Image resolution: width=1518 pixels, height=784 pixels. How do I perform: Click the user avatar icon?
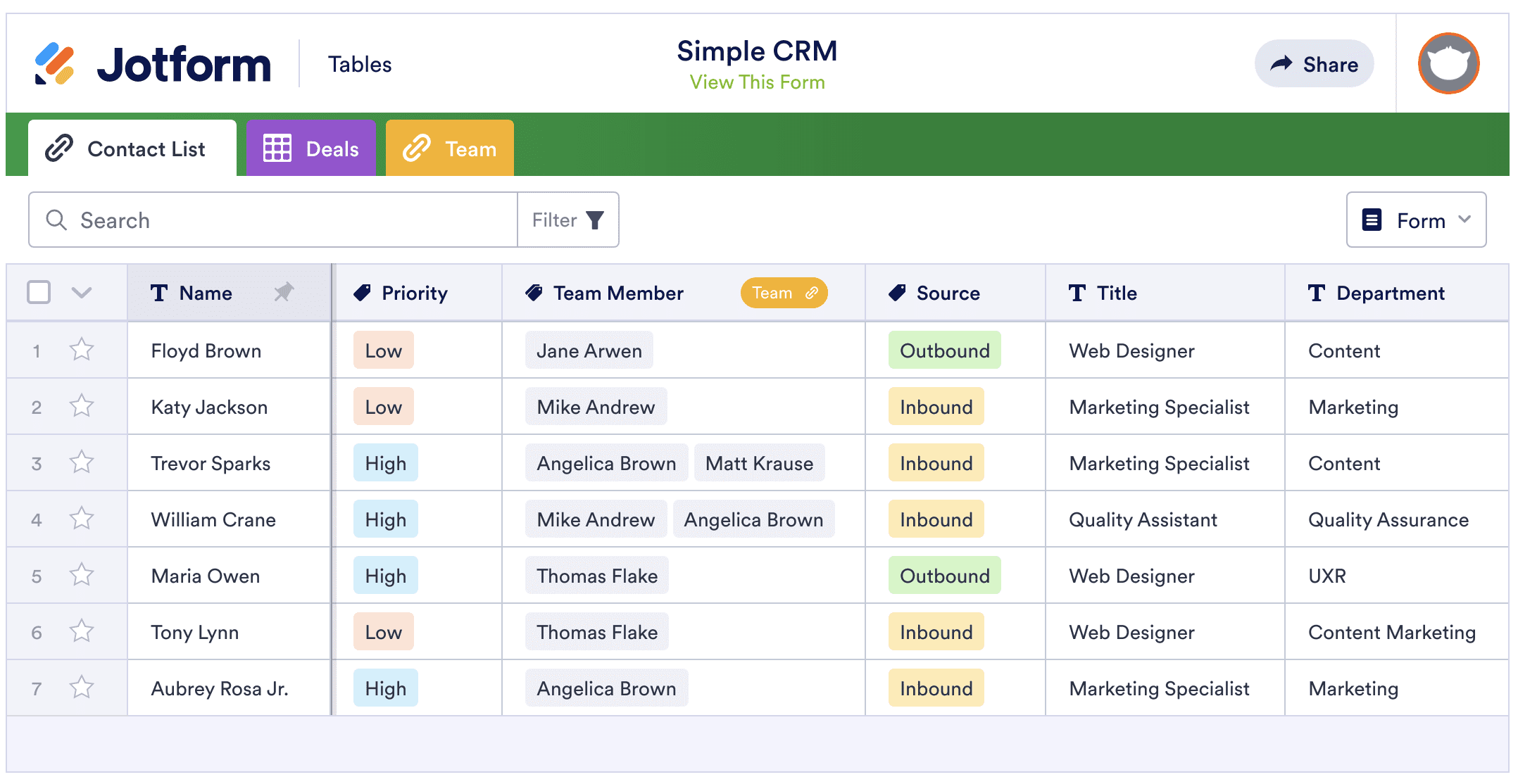pyautogui.click(x=1448, y=64)
